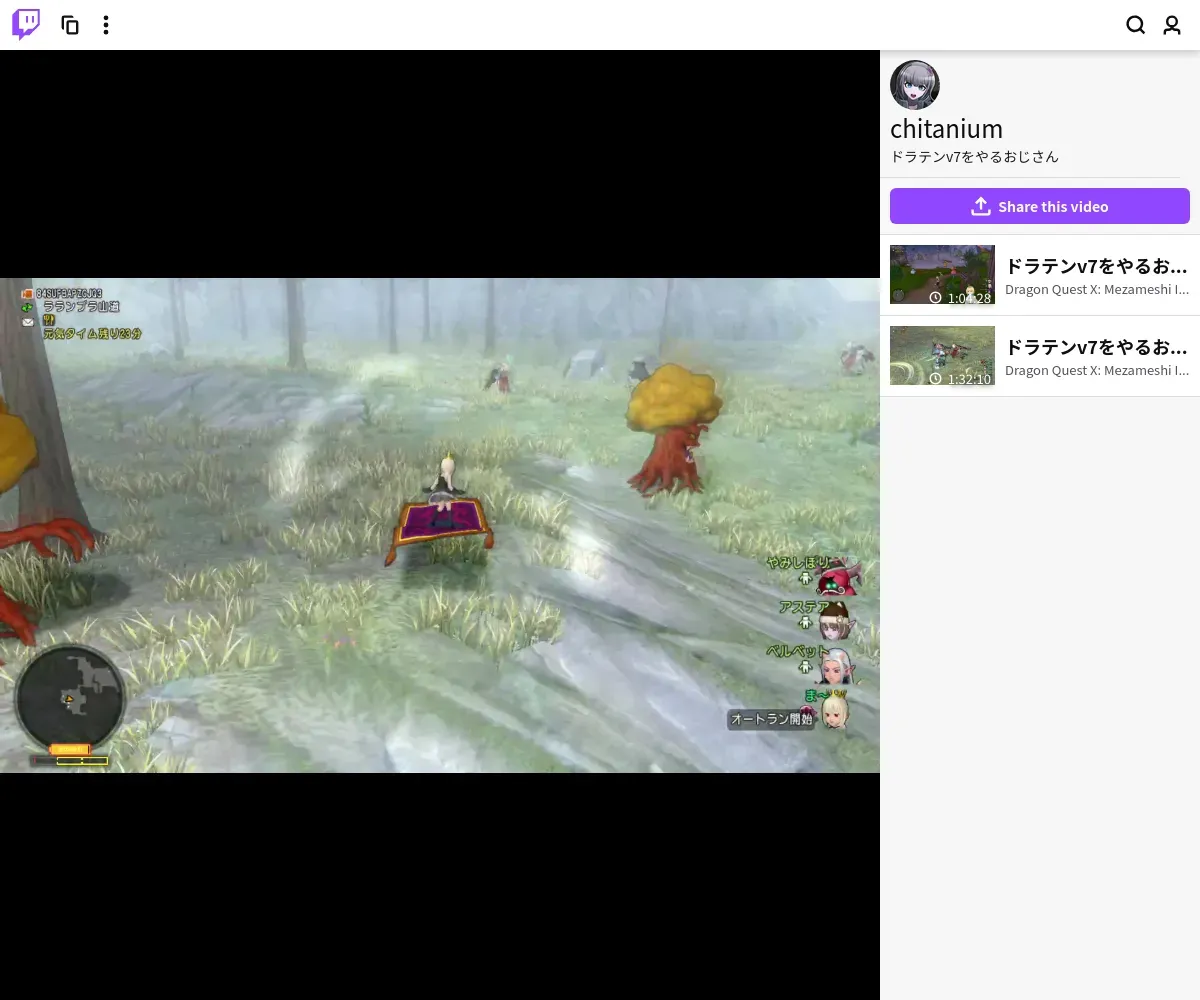This screenshot has height=1000, width=1200.
Task: Click the video player showing the flying carpet
Action: pos(440,525)
